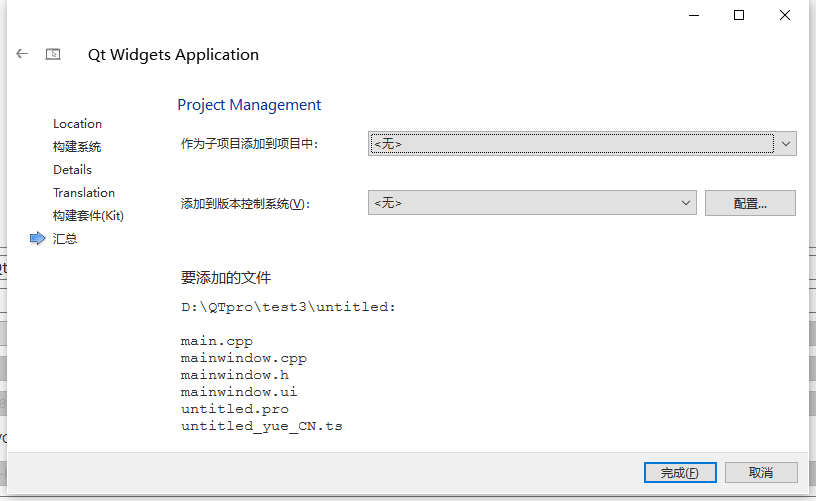The width and height of the screenshot is (816, 501).
Task: Select the Translation wizard step
Action: (x=84, y=192)
